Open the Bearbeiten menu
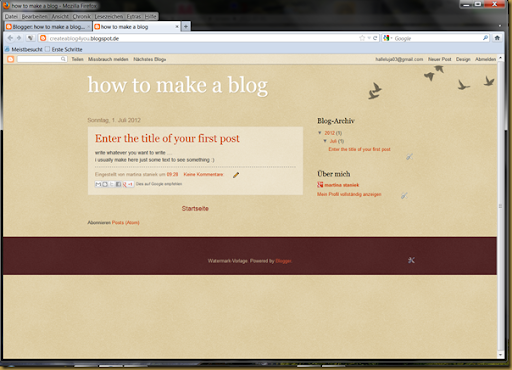512x370 pixels. (x=35, y=16)
